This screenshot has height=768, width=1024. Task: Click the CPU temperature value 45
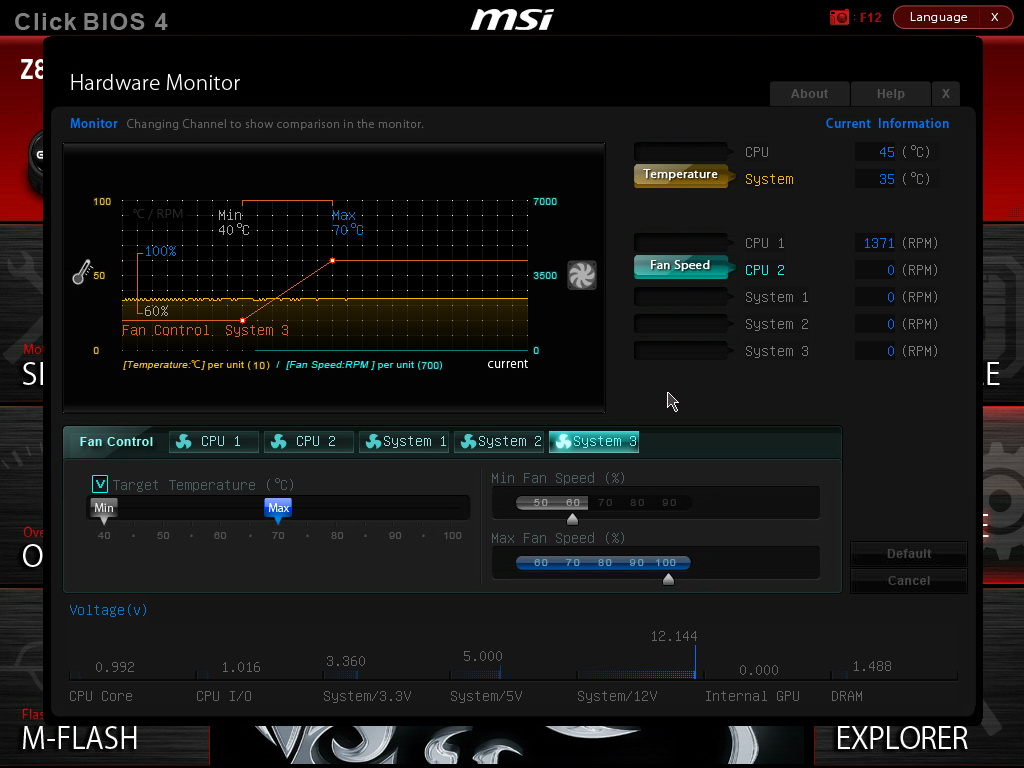[x=886, y=152]
